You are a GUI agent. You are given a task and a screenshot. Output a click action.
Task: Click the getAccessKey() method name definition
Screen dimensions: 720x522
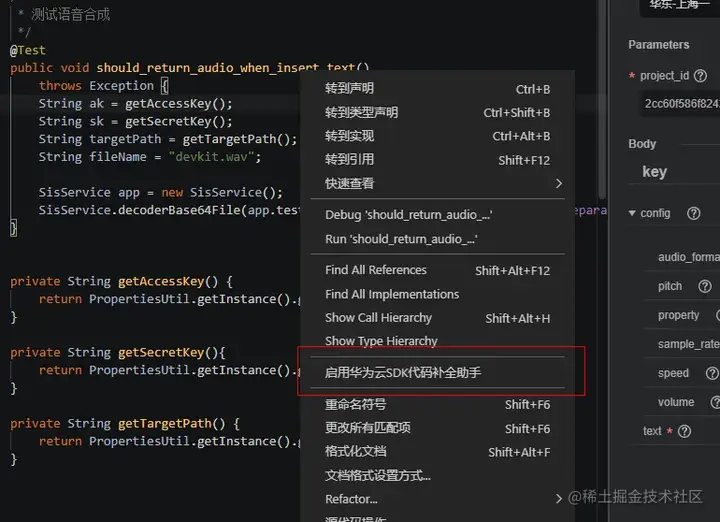tap(168, 281)
